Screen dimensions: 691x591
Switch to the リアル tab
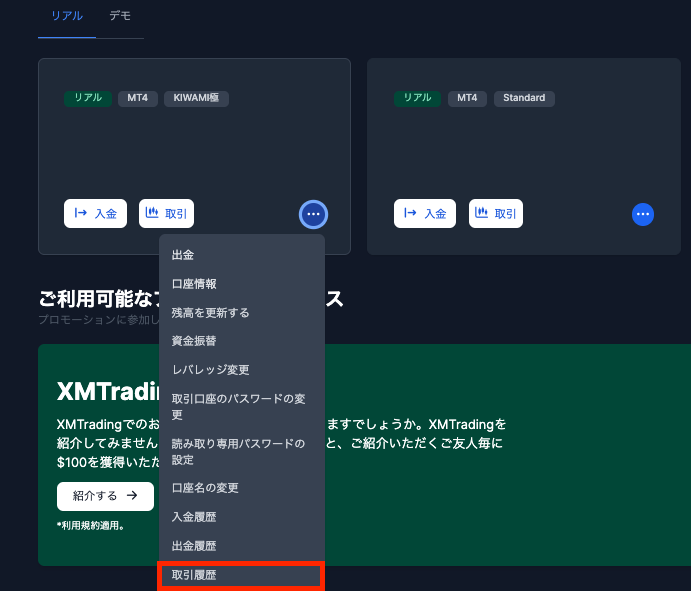click(67, 17)
